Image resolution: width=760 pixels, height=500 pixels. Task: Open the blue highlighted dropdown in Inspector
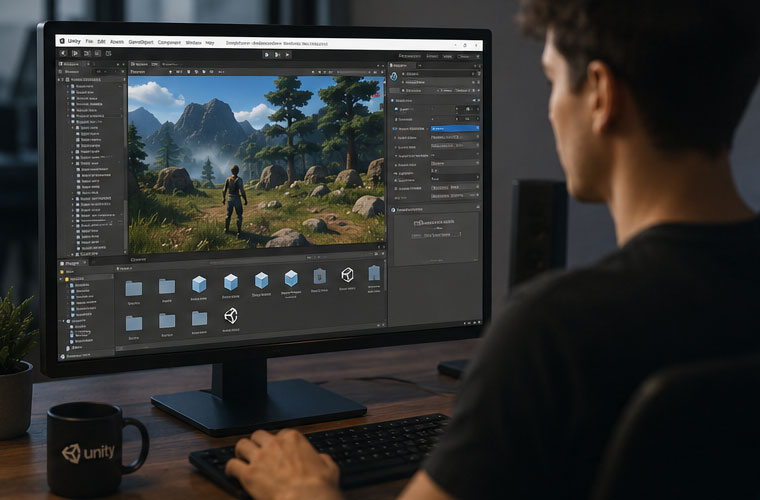point(455,128)
